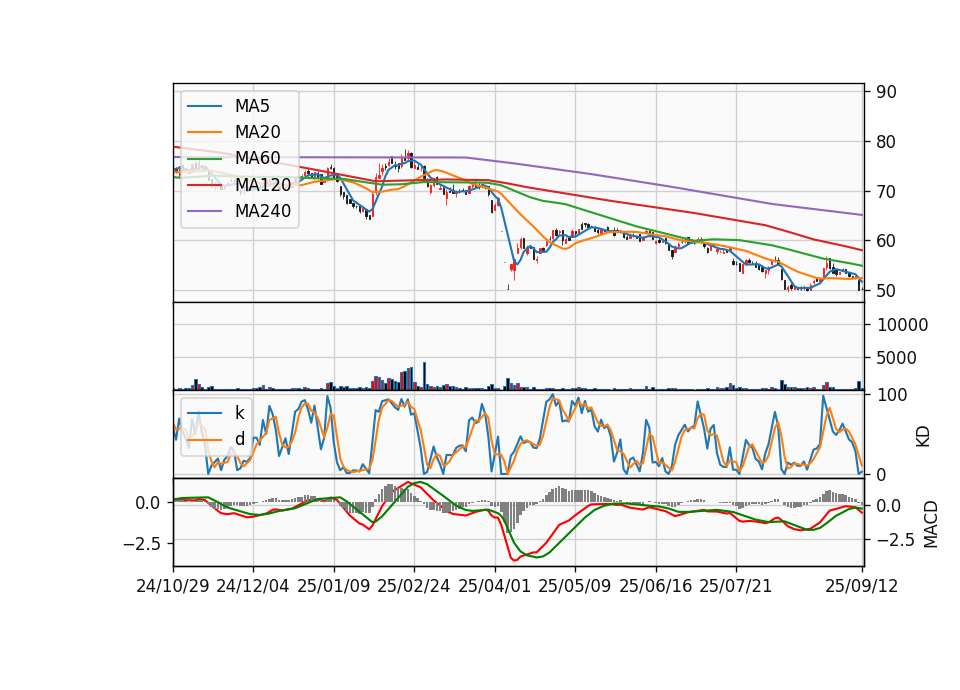Click the orange MA20 legend line sample

[x=204, y=132]
